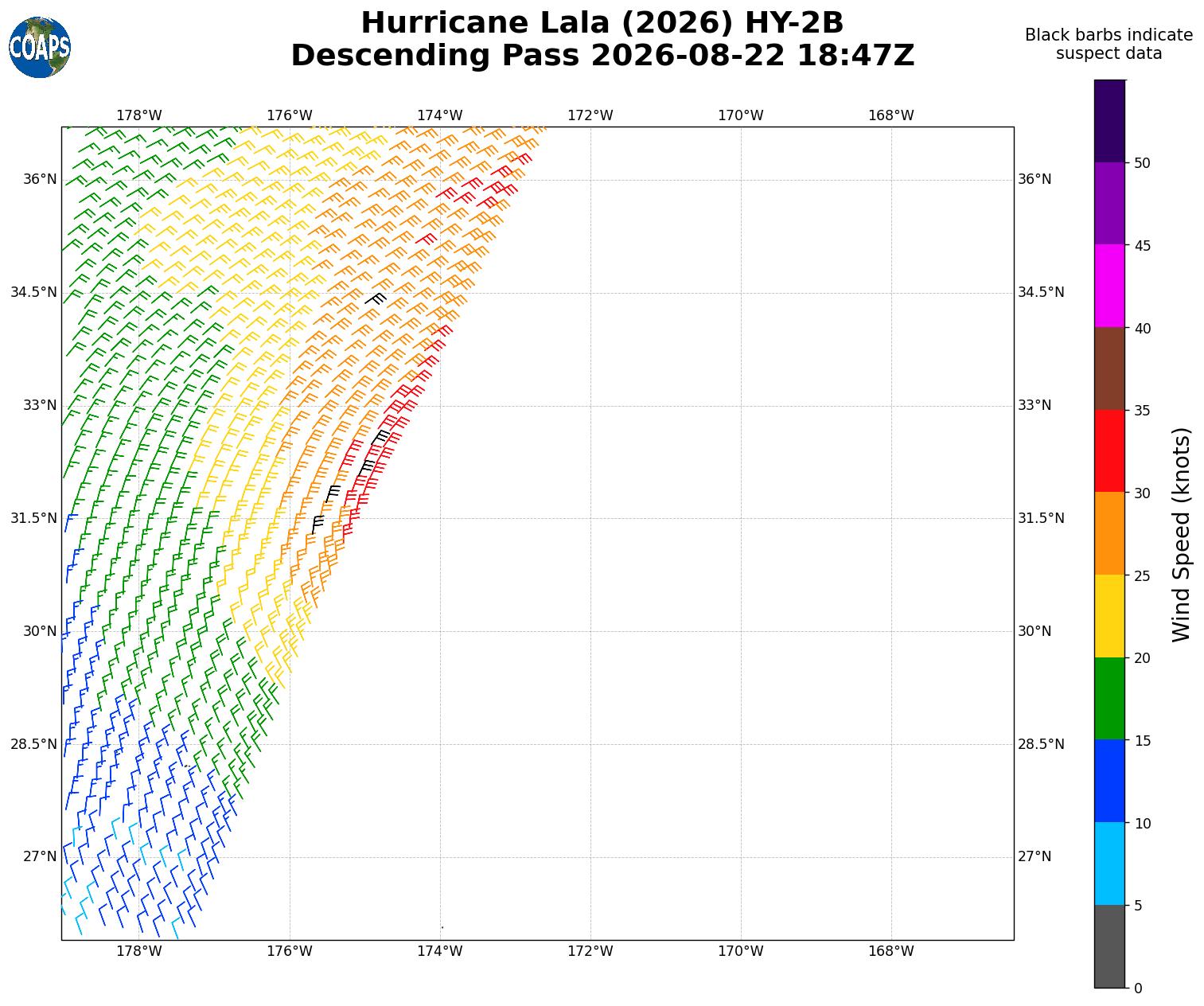Click the 168°W label on the bottom axis
1204x1006 pixels.
[891, 951]
